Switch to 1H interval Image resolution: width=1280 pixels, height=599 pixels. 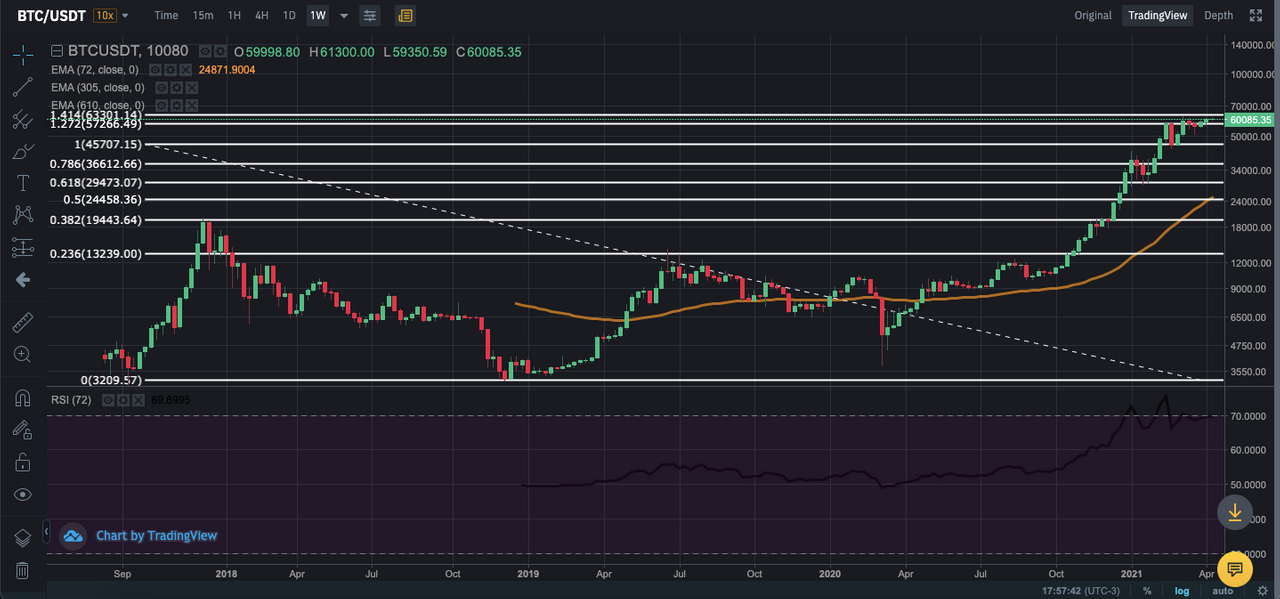pyautogui.click(x=234, y=15)
